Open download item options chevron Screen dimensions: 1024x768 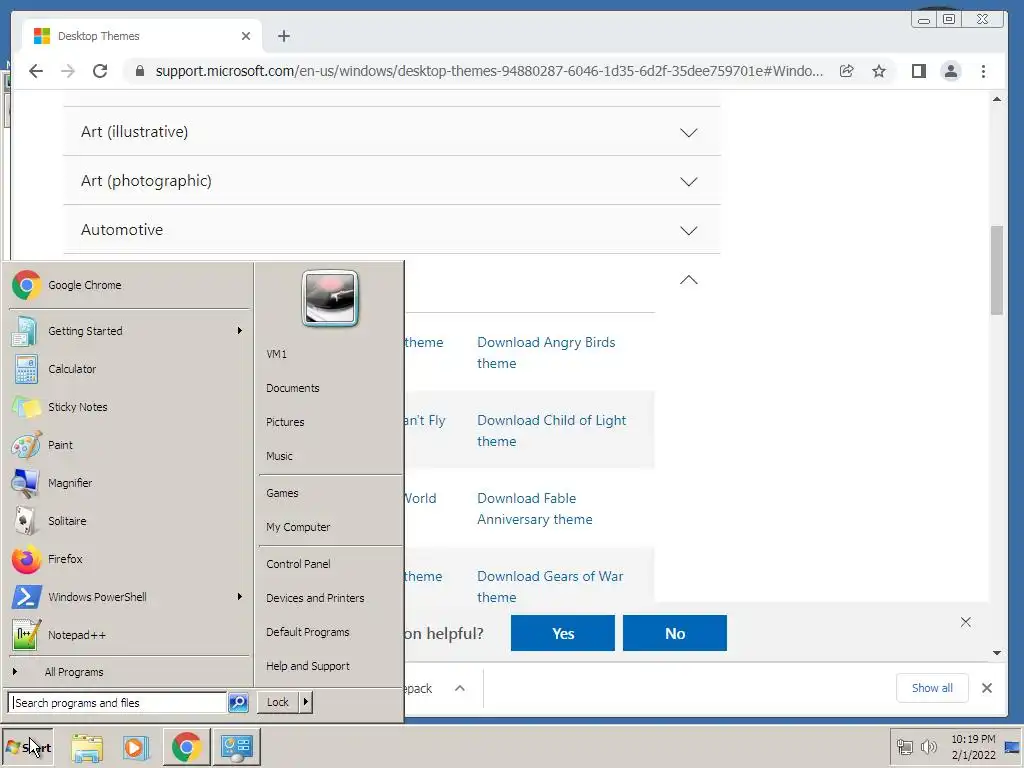click(460, 688)
